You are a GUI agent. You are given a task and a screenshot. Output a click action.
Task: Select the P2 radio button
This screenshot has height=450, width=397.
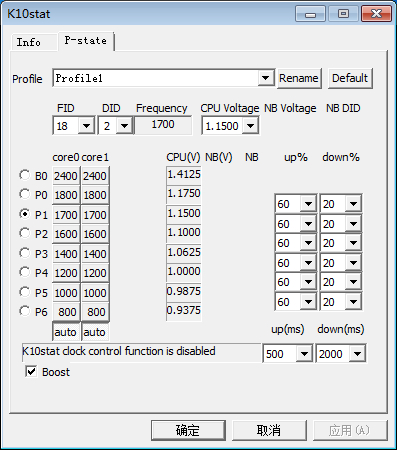(24, 233)
